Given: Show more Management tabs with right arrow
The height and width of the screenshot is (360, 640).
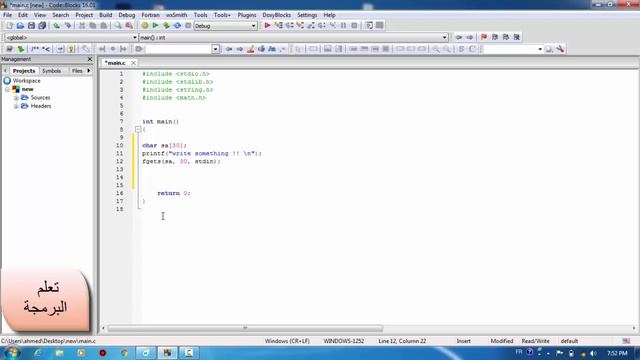Looking at the screenshot, I should pos(89,71).
